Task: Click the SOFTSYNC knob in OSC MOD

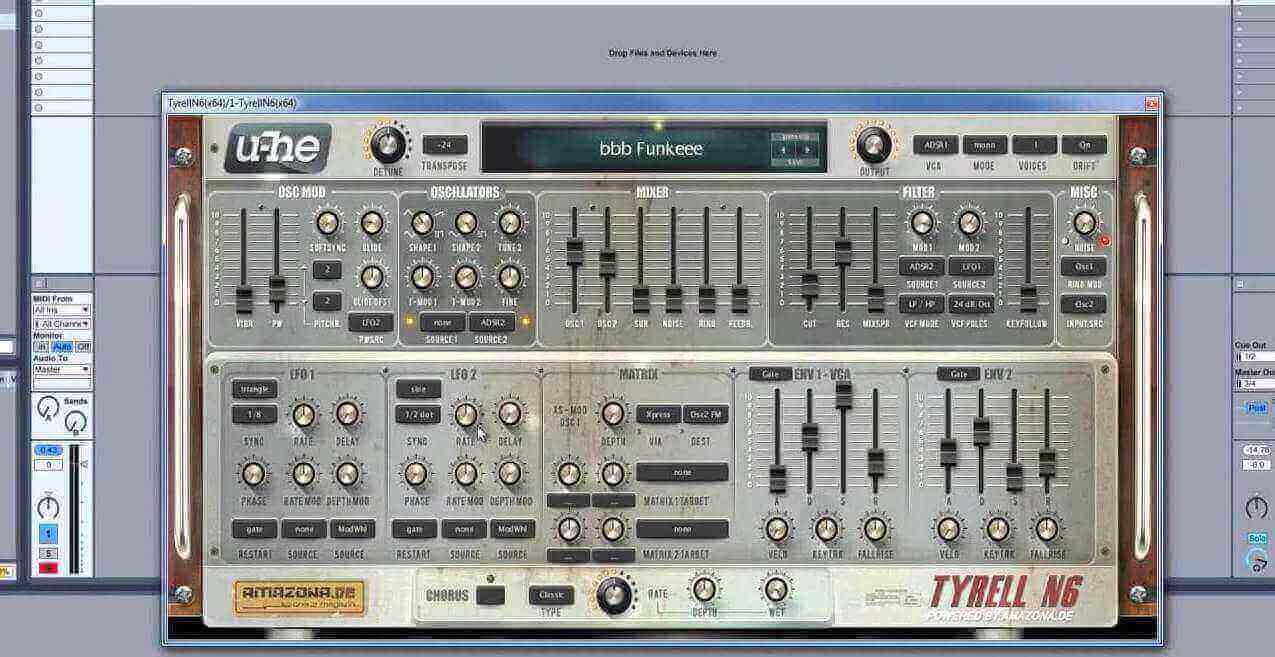Action: point(326,223)
